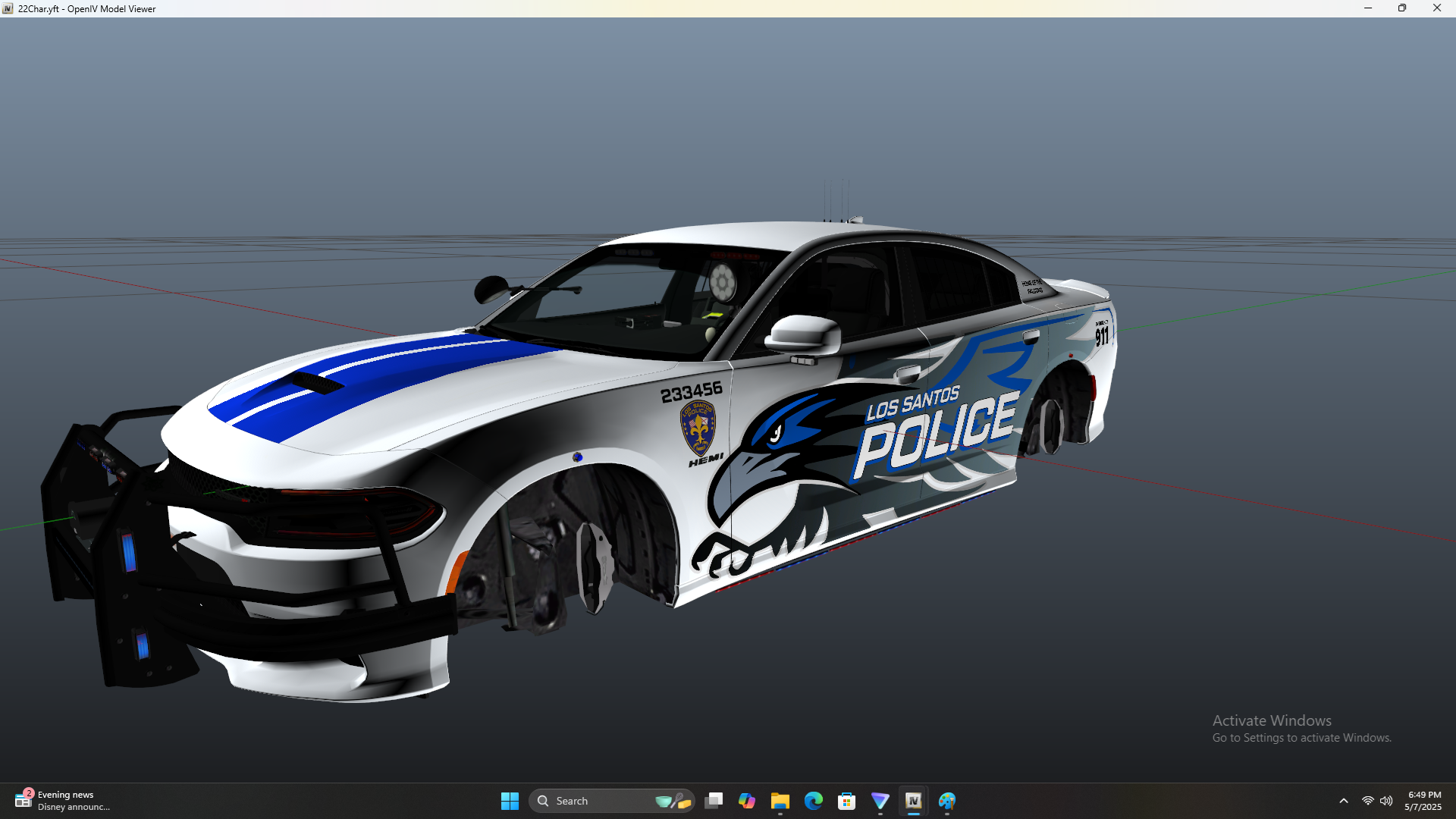Open the OpenIV app in the taskbar

tap(913, 801)
